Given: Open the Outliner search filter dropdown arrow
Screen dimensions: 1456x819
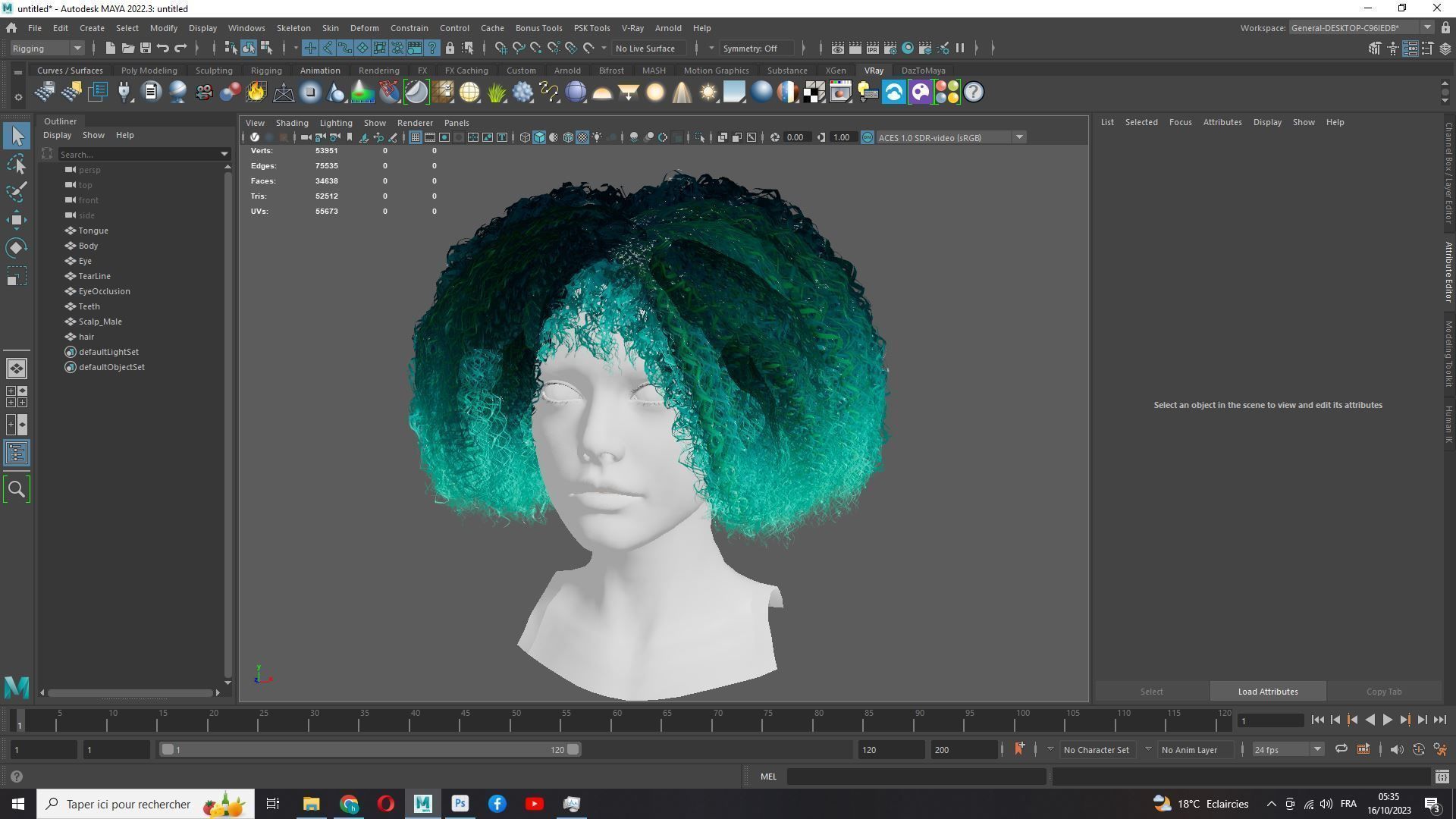Looking at the screenshot, I should pos(224,154).
